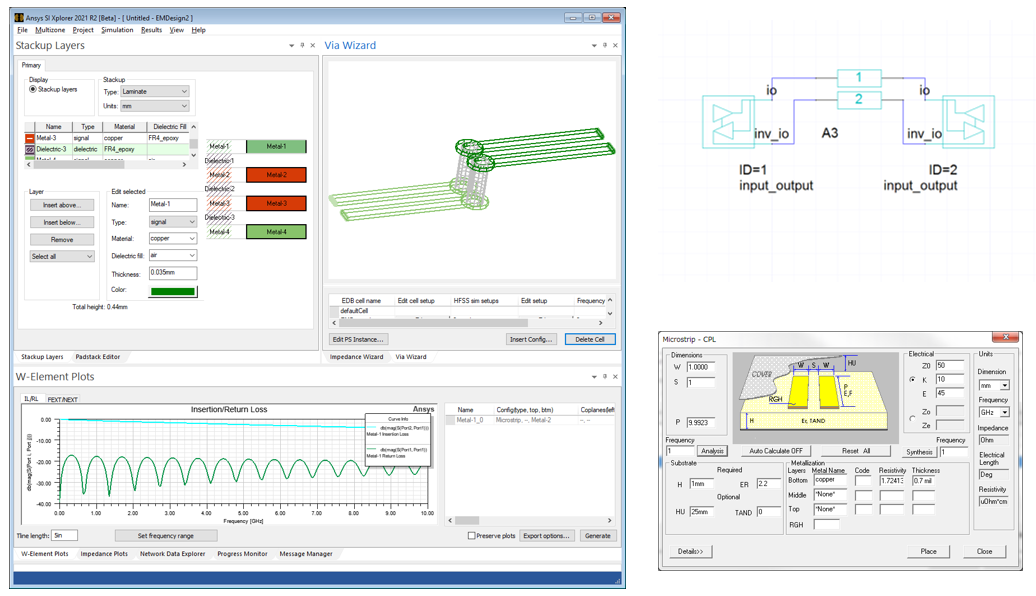Click the Z0 field in Microstrip dialog

[x=949, y=365]
